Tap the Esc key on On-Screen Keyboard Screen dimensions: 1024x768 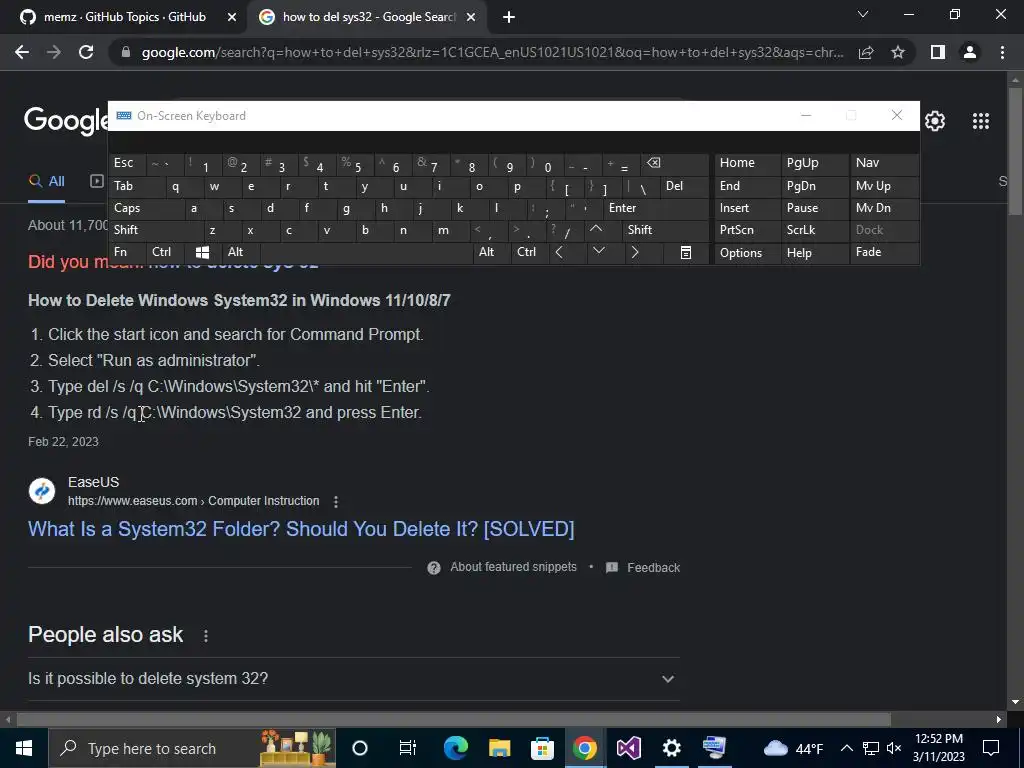[x=127, y=163]
